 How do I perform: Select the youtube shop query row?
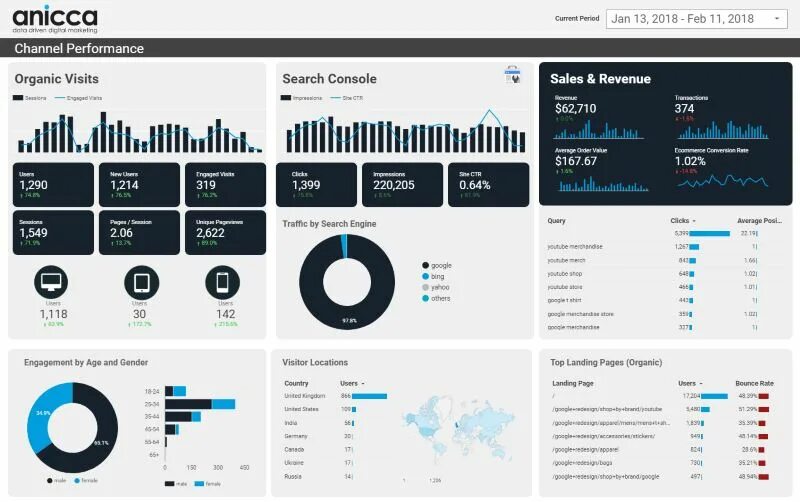tap(665, 273)
